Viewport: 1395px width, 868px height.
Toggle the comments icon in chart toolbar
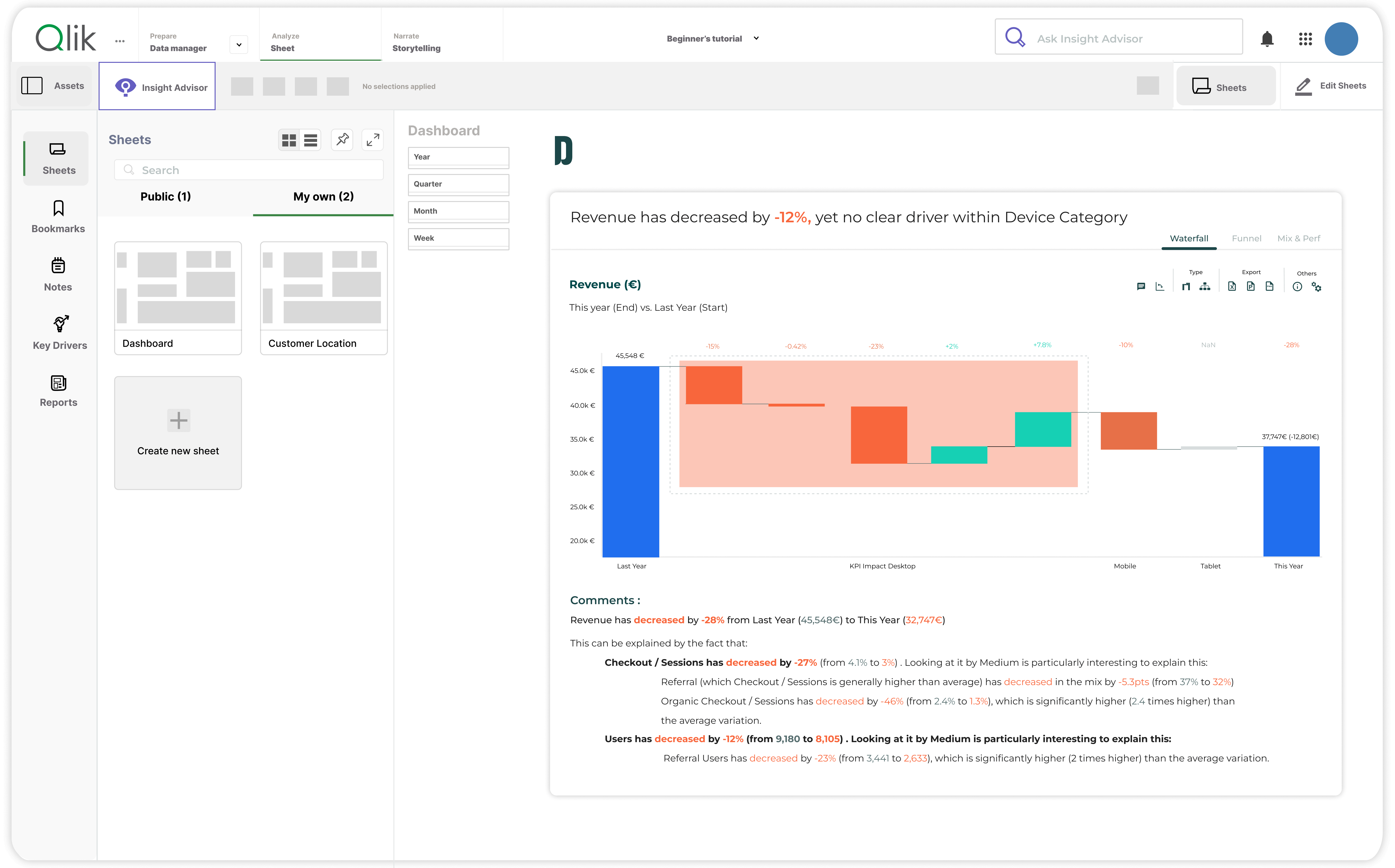(x=1141, y=286)
